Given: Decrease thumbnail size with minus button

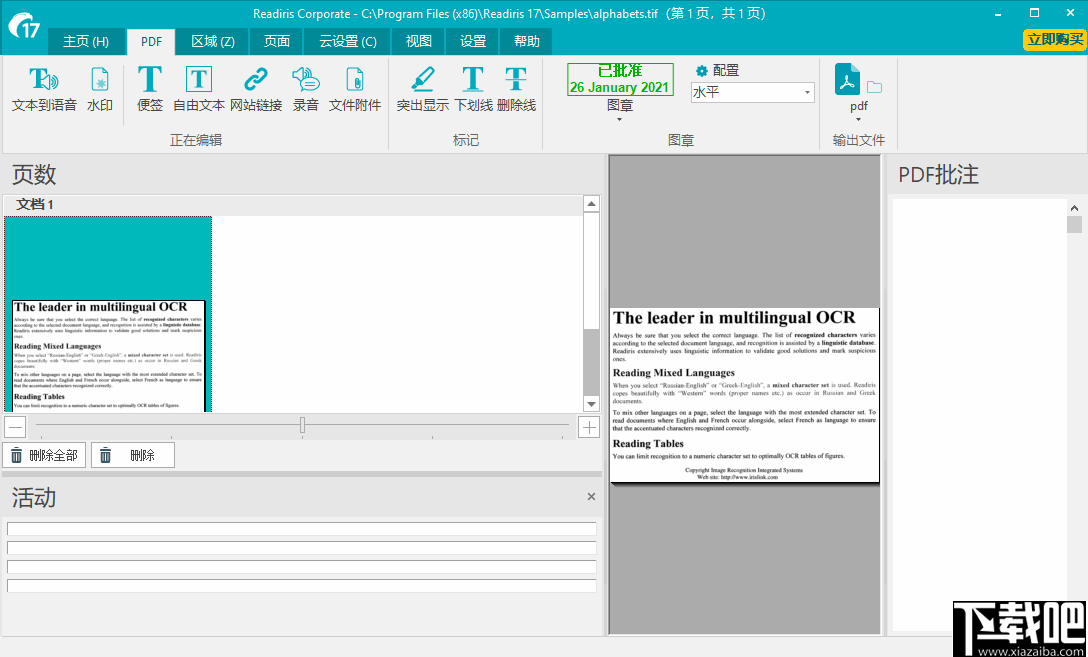Looking at the screenshot, I should click(x=15, y=427).
